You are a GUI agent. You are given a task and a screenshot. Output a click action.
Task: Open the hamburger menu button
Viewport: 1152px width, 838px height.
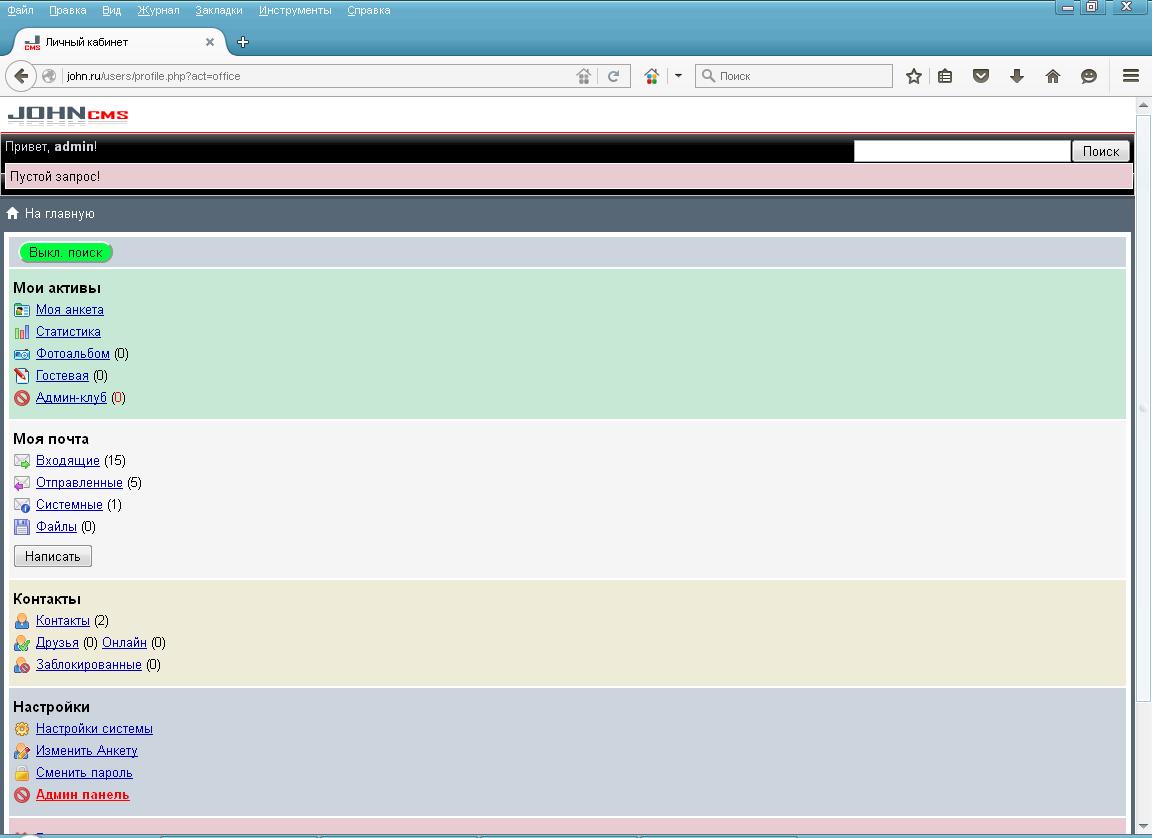[x=1131, y=76]
